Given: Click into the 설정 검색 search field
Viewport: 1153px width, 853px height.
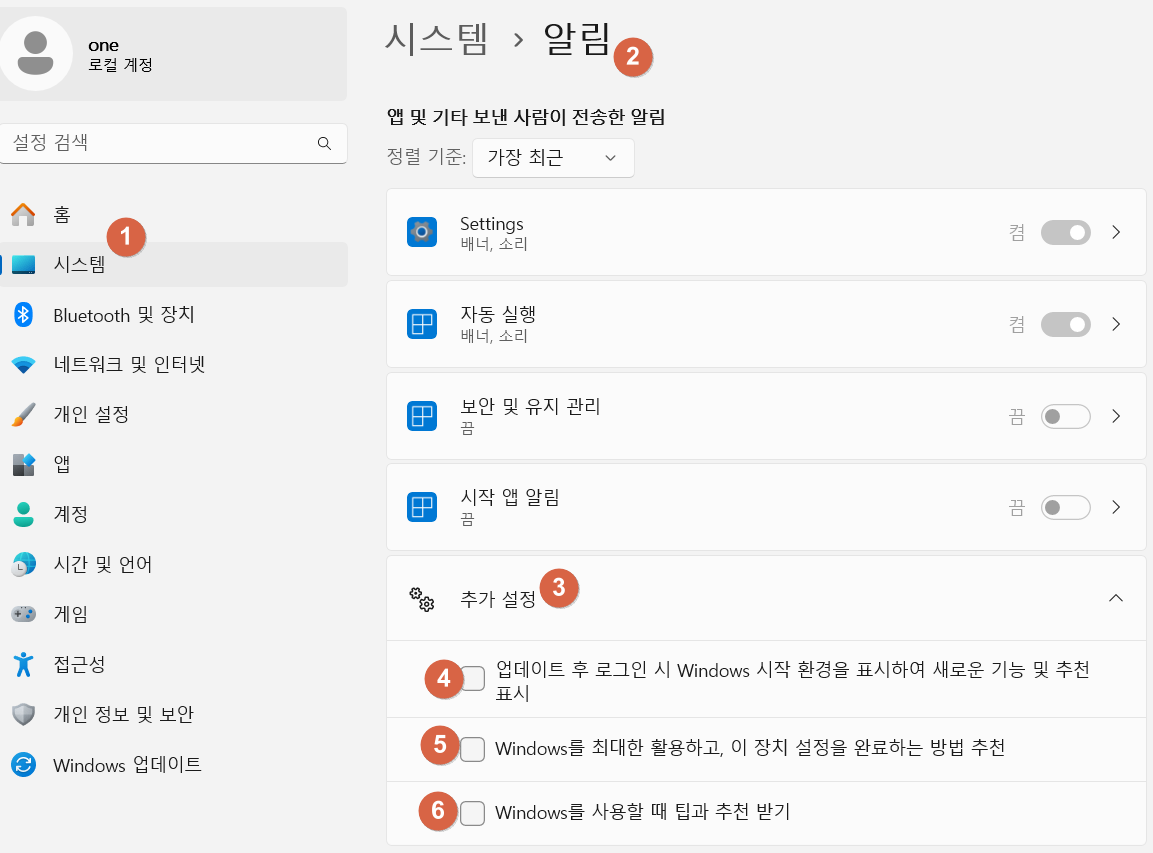Looking at the screenshot, I should point(160,143).
